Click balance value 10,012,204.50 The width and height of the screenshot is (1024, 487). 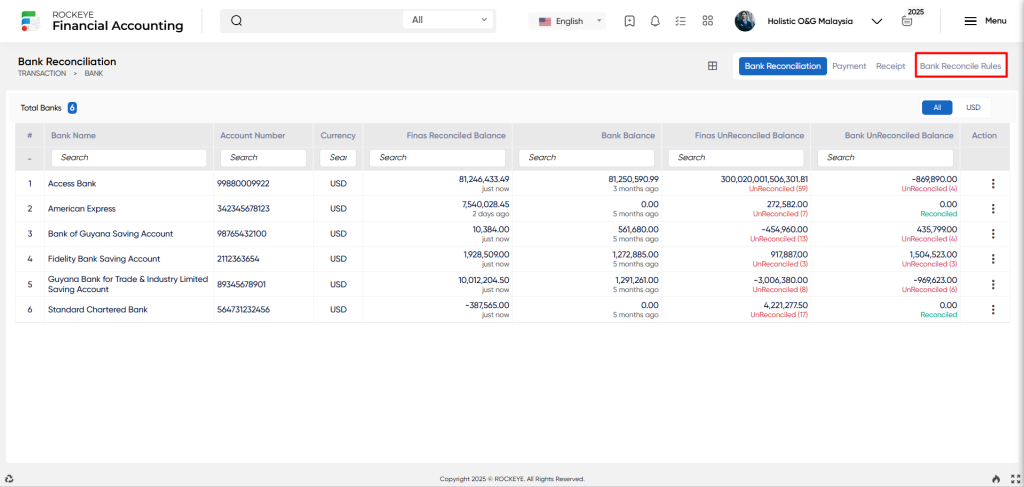pos(485,279)
